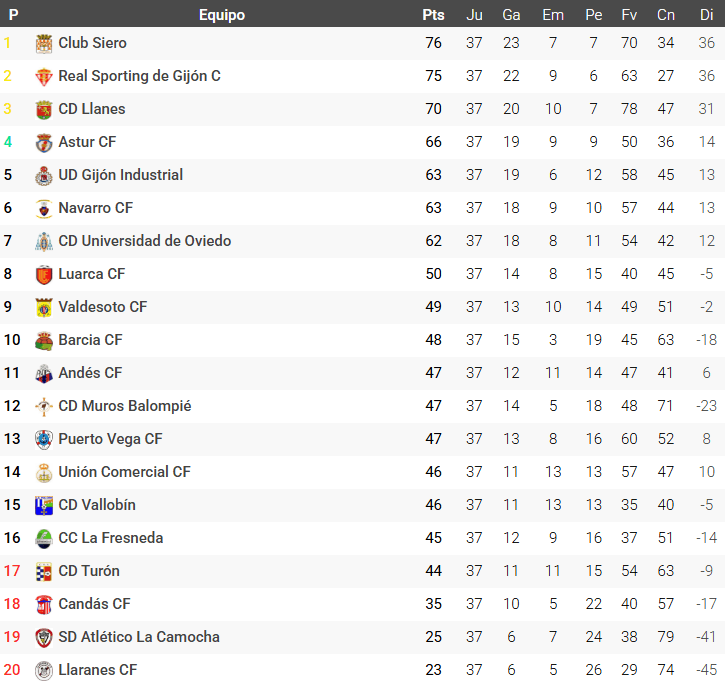Click the Valdesoto CF yellow crest
The height and width of the screenshot is (682, 725).
click(44, 307)
